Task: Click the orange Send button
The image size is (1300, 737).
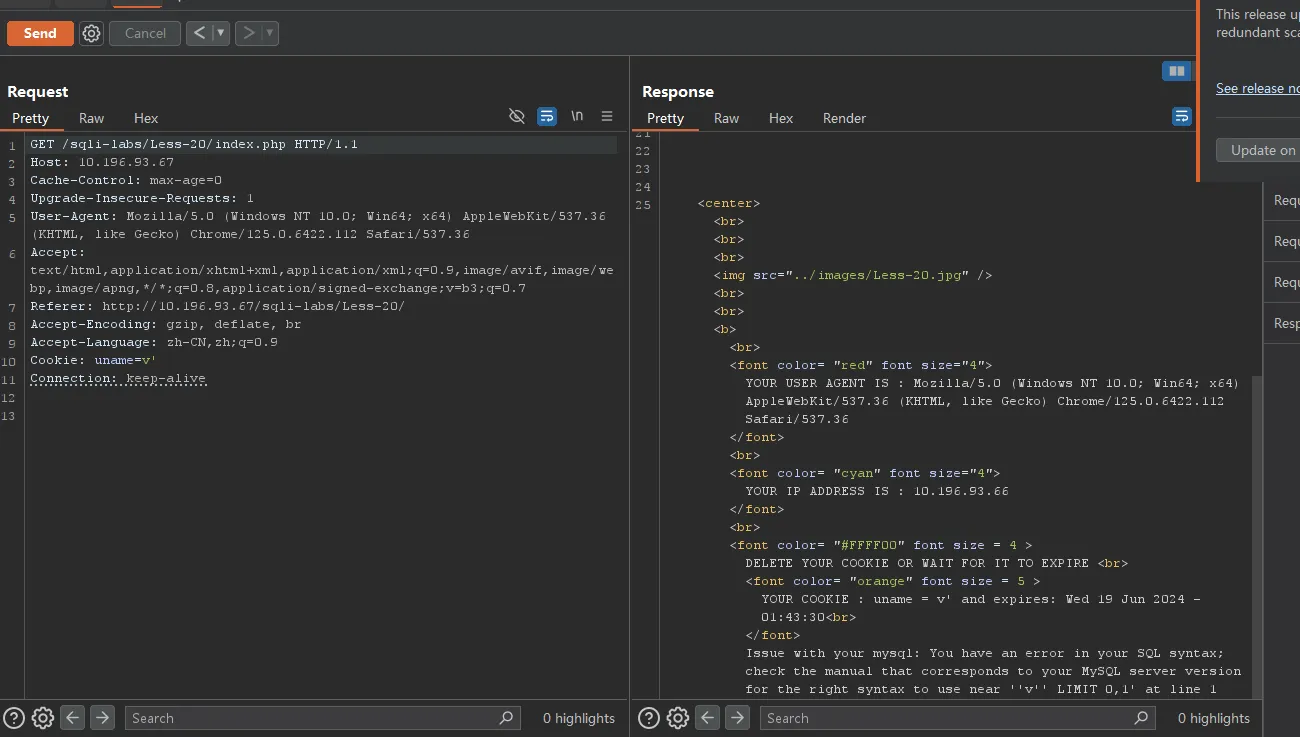Action: 40,33
